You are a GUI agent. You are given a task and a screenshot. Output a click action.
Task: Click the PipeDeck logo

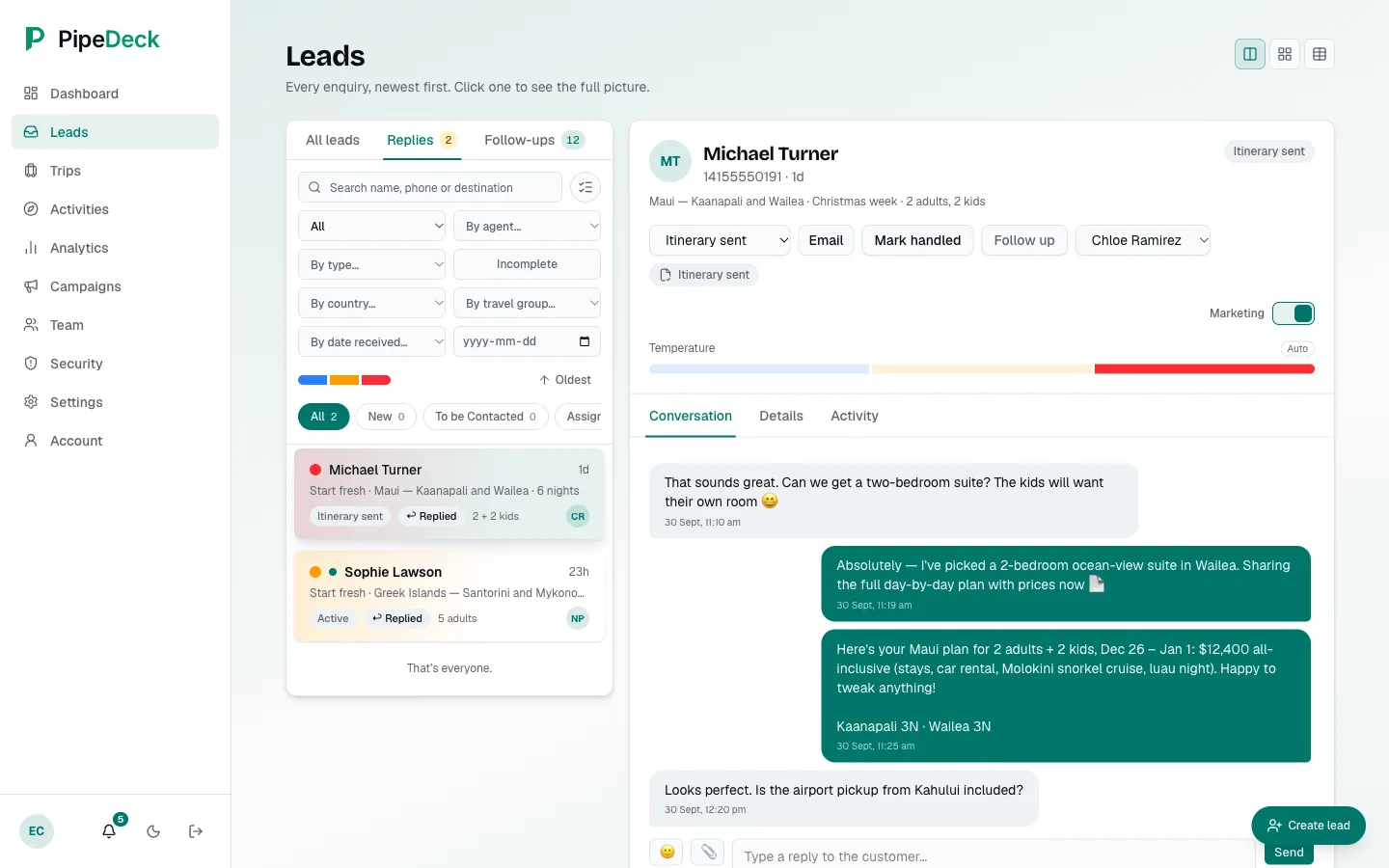[x=93, y=39]
